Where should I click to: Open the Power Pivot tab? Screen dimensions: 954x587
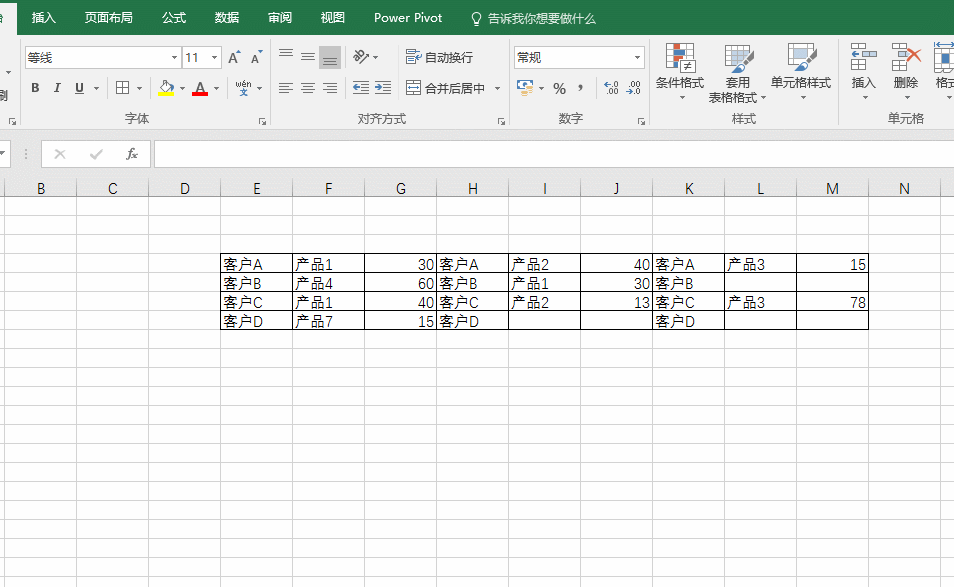(x=408, y=18)
